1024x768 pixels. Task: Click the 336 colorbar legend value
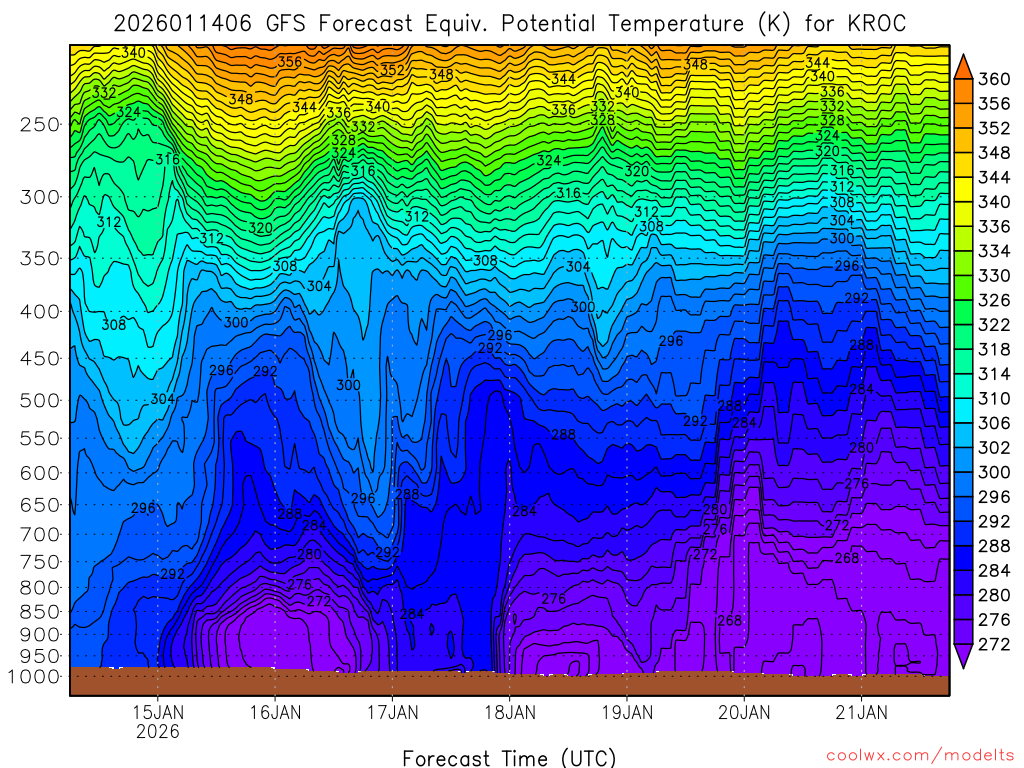(x=994, y=227)
